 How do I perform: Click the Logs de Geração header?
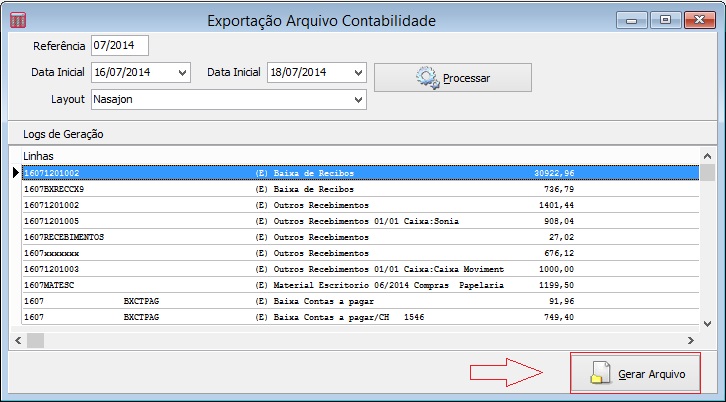click(63, 134)
